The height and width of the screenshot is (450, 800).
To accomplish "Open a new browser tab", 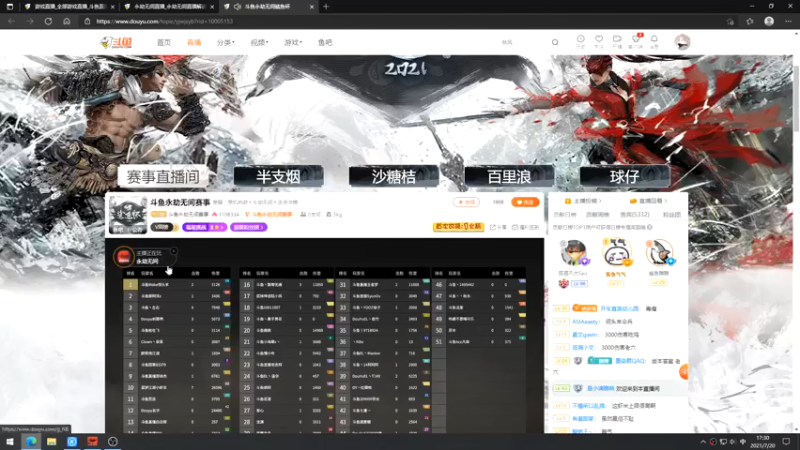I will (326, 7).
